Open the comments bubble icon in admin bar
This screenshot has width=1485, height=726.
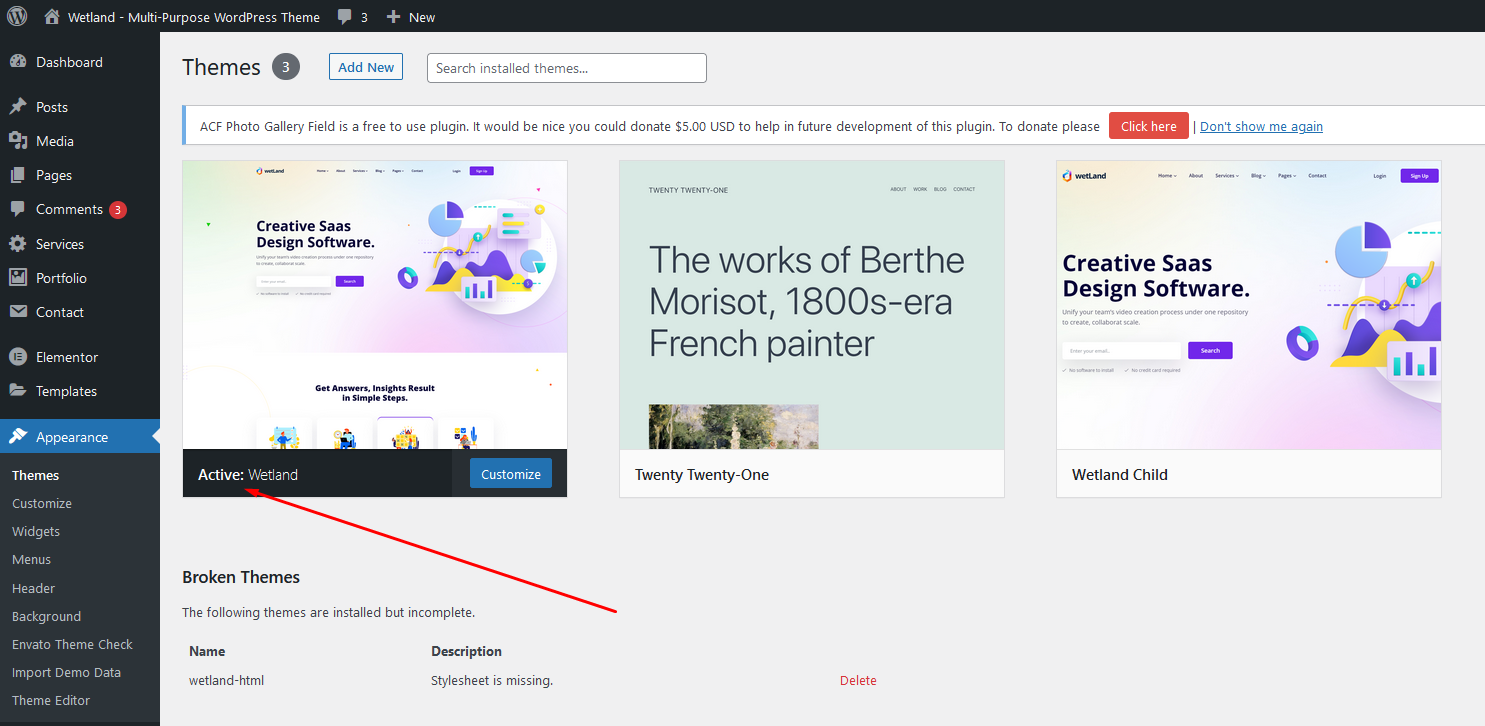pyautogui.click(x=345, y=17)
